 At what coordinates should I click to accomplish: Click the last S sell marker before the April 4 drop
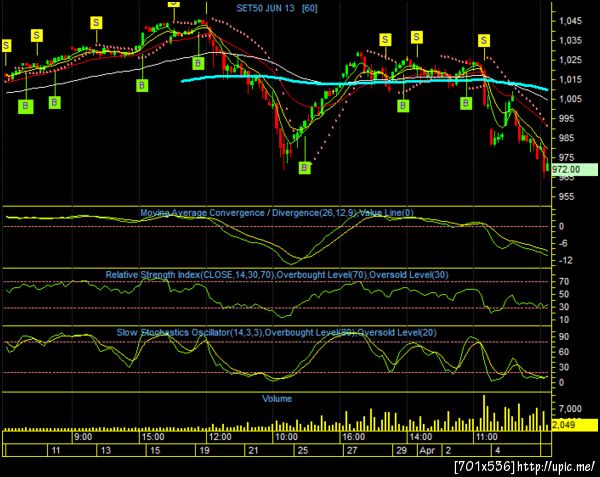pos(484,40)
